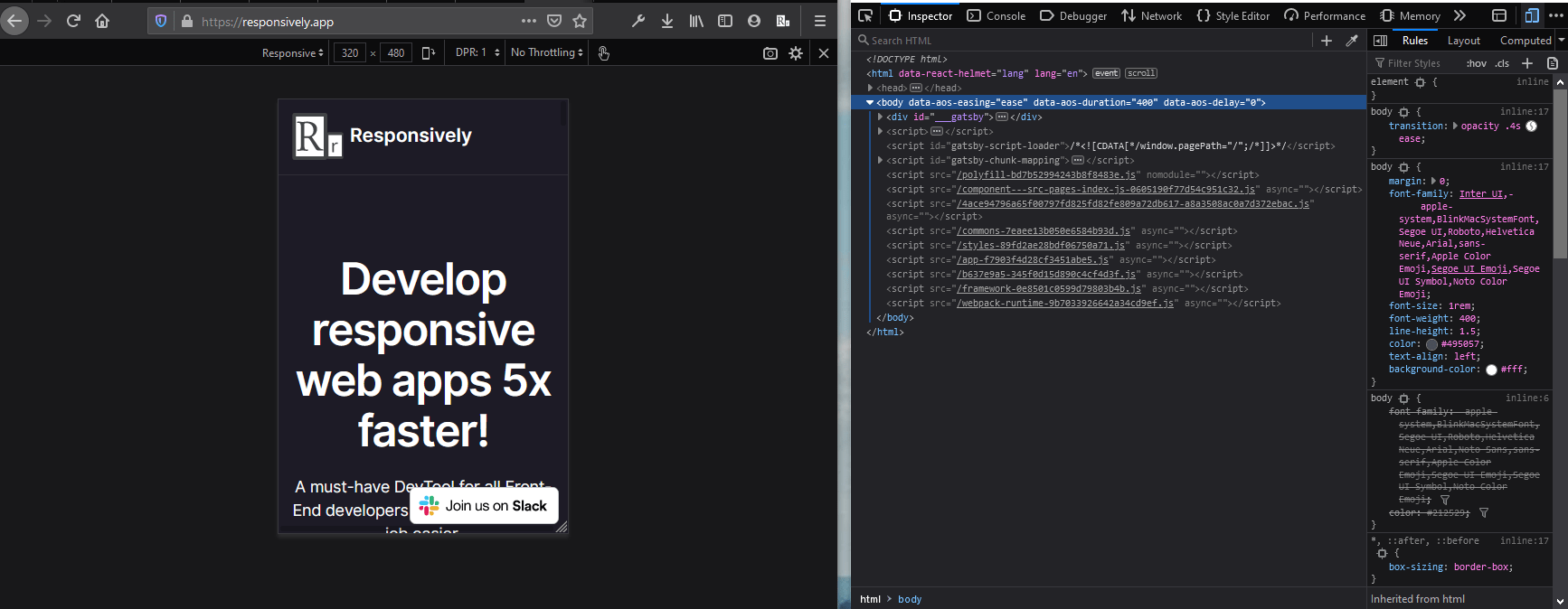Viewport: 1568px width, 609px height.
Task: Click the viewport width field showing 320
Action: [350, 53]
